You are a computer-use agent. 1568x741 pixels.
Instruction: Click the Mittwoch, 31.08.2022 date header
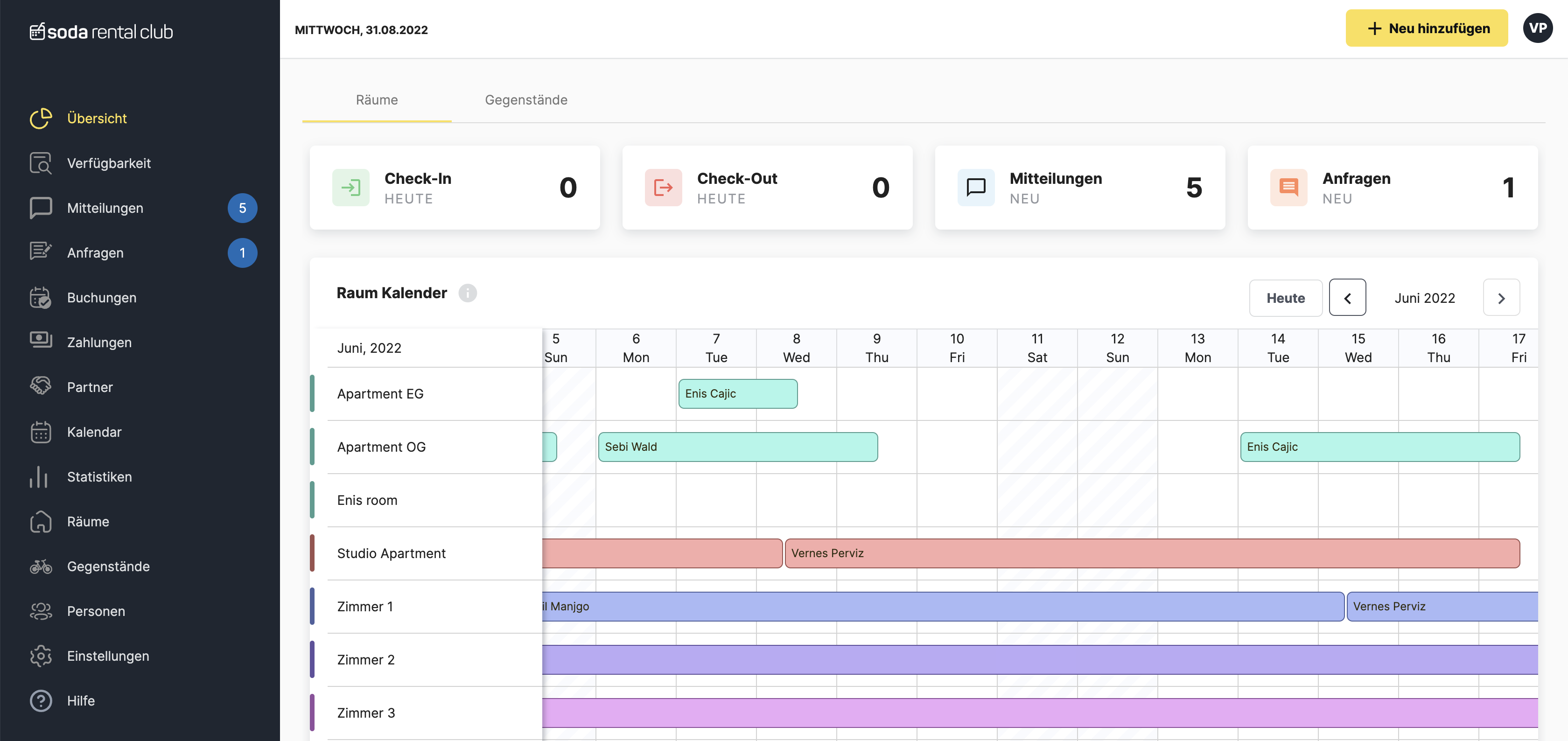[x=361, y=30]
